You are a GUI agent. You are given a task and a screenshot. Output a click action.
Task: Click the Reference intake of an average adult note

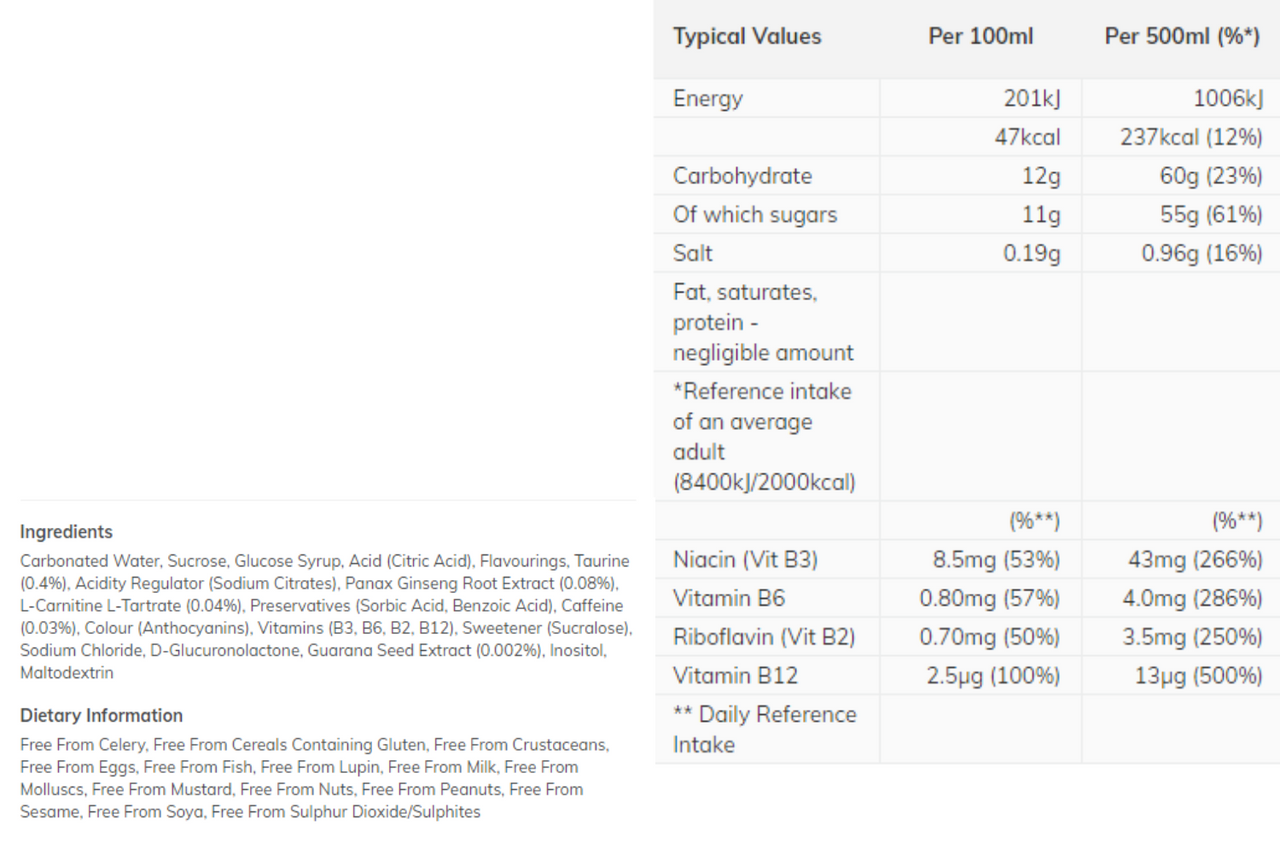point(764,437)
